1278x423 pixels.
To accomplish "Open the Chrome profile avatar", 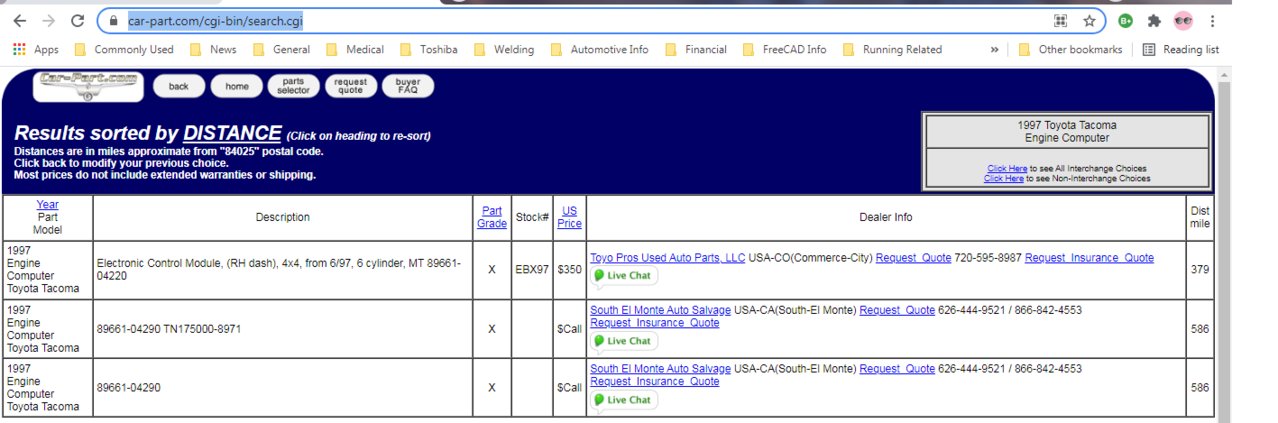I will click(1183, 20).
